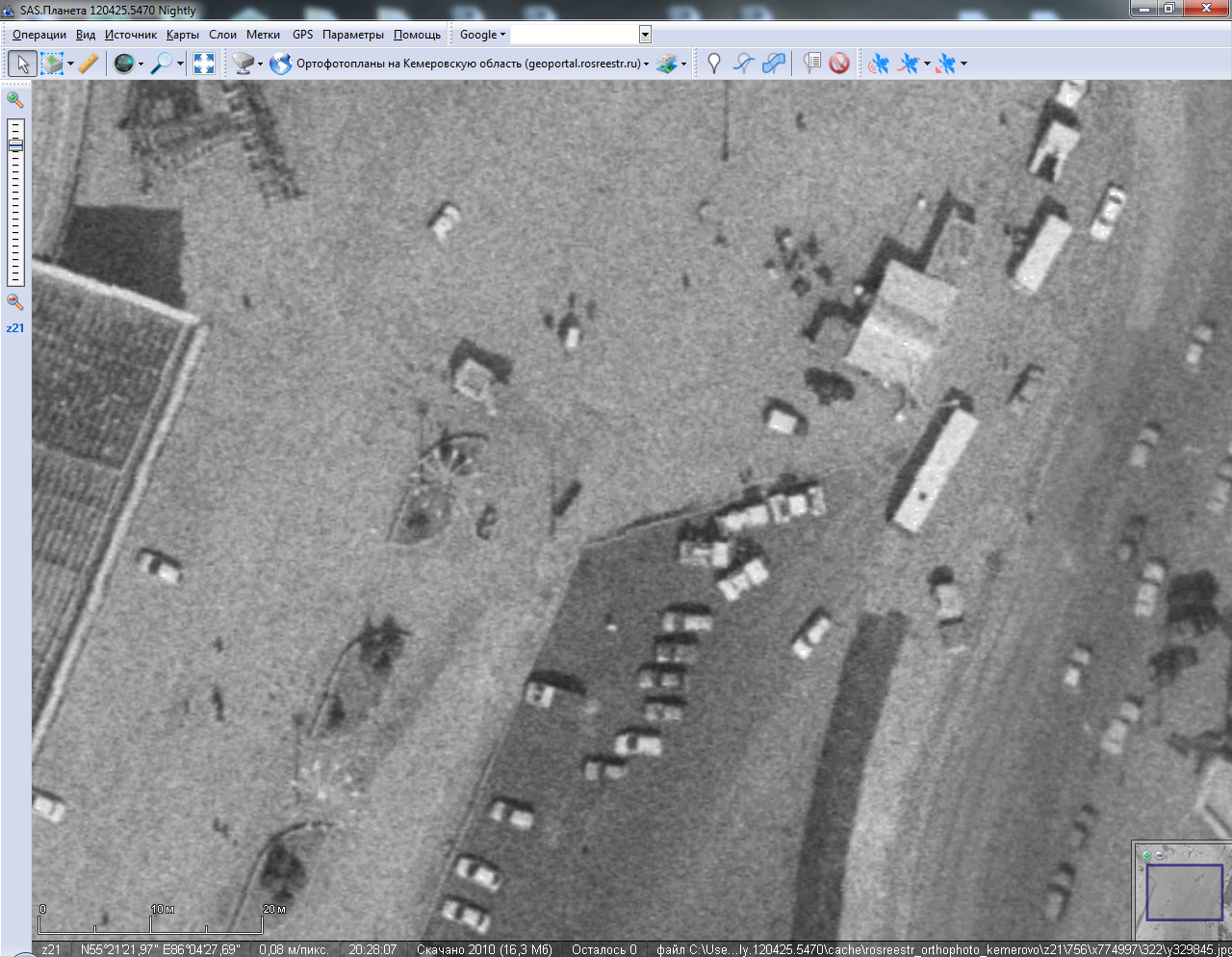Toggle hide all placemarks button

point(839,64)
